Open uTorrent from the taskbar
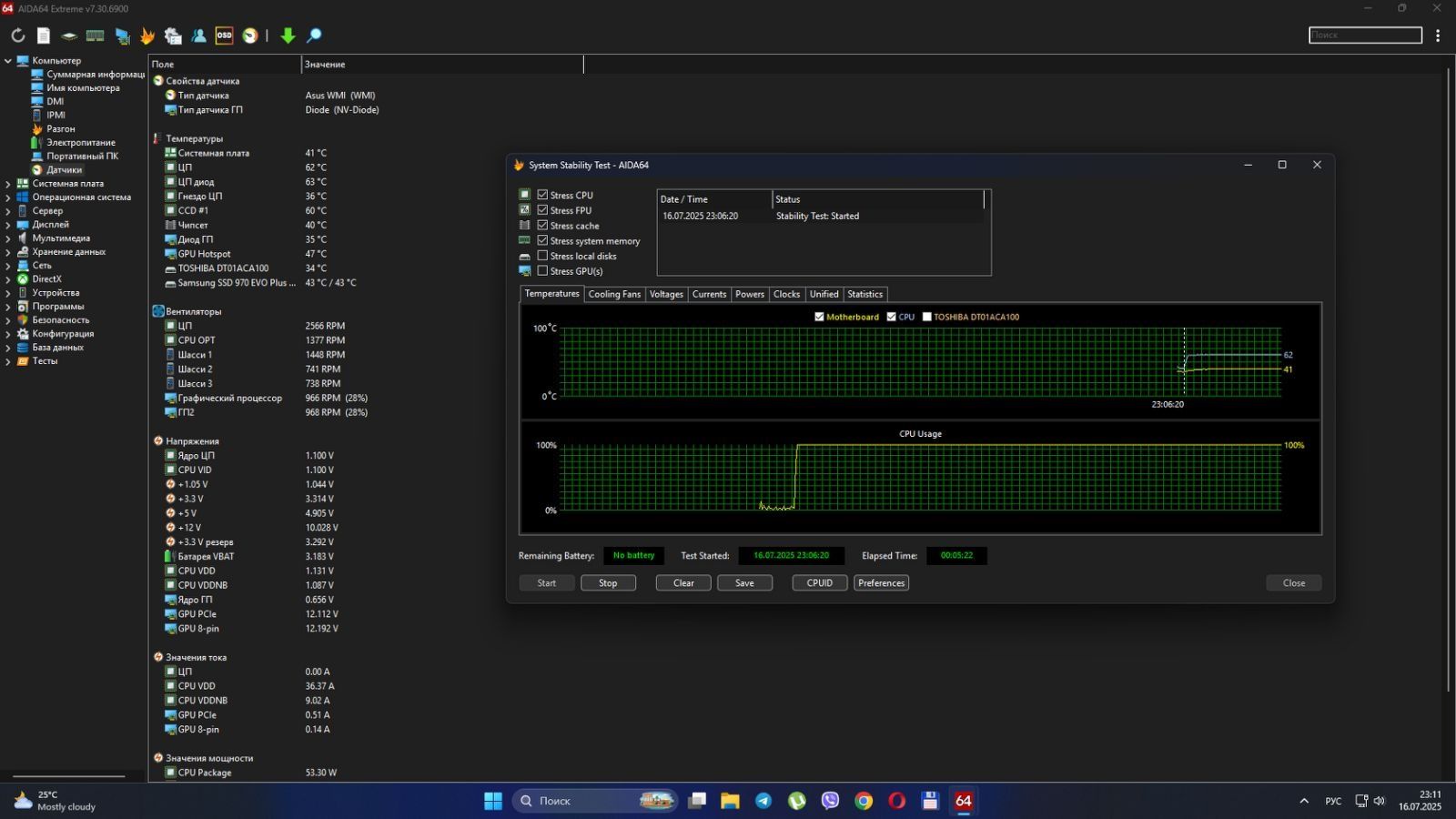1456x819 pixels. coord(797,801)
